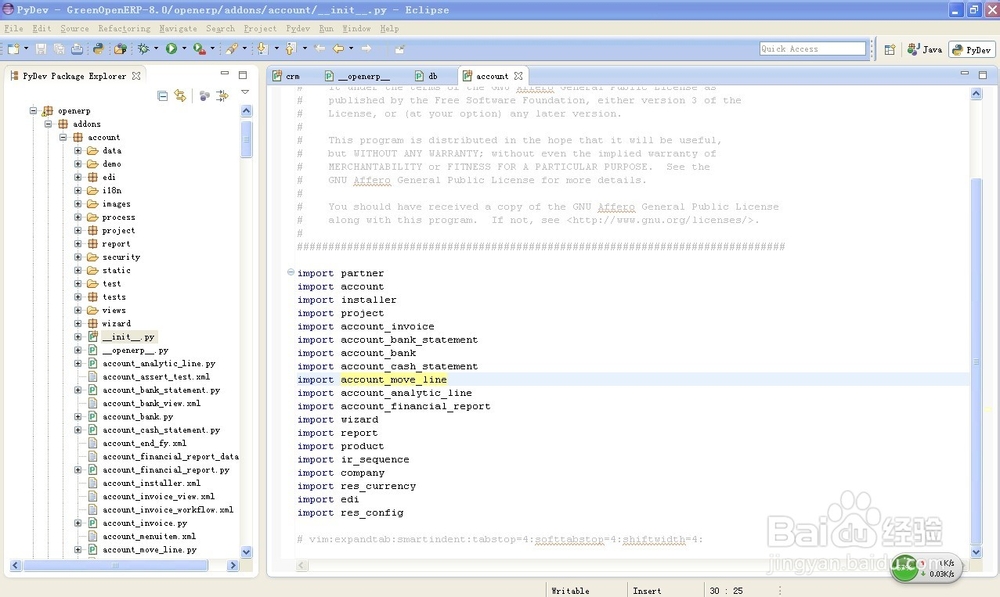Open the Debug configurations dropdown arrow
Image resolution: width=1000 pixels, height=597 pixels.
[156, 48]
